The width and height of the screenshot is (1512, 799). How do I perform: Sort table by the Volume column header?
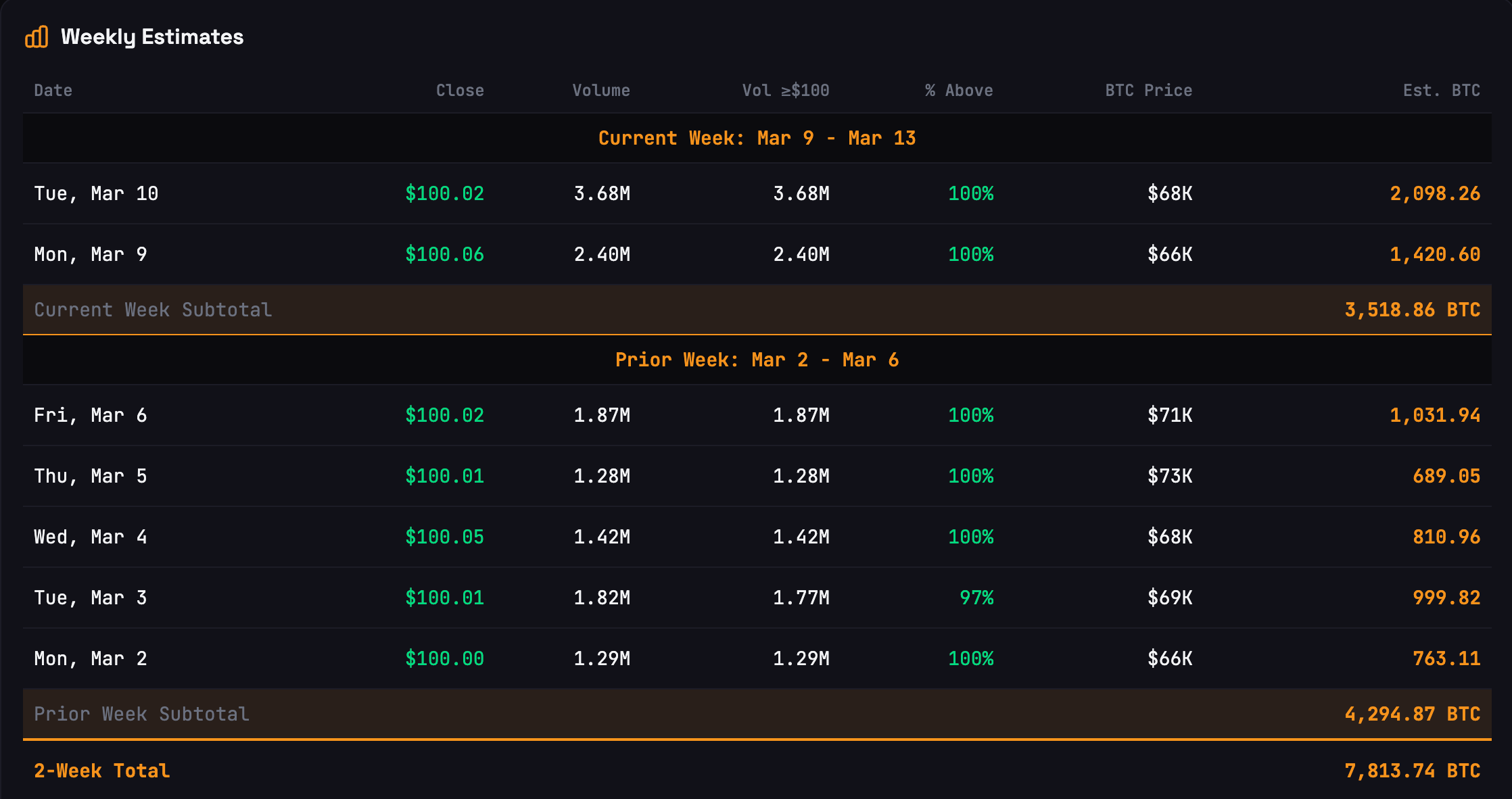(x=601, y=90)
